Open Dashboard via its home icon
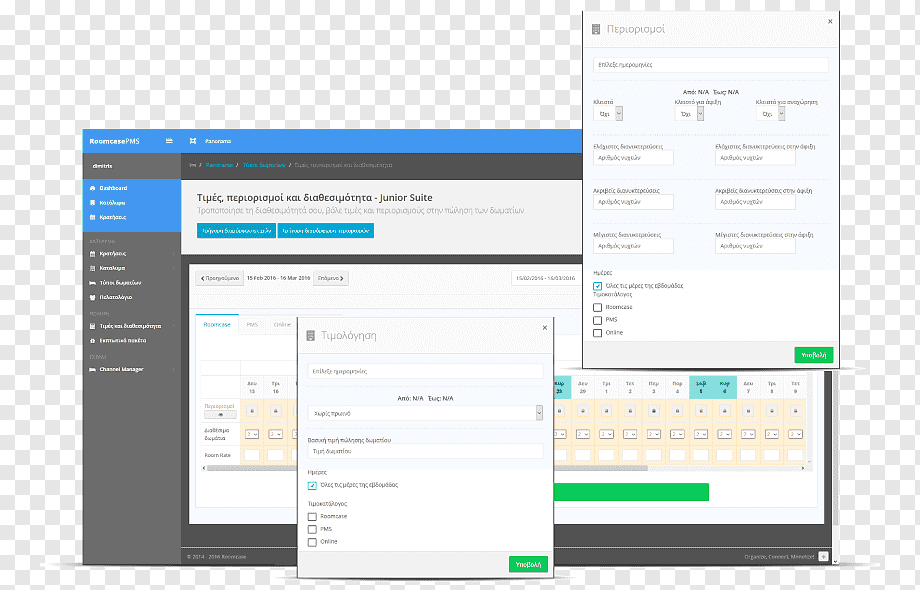 (x=92, y=188)
